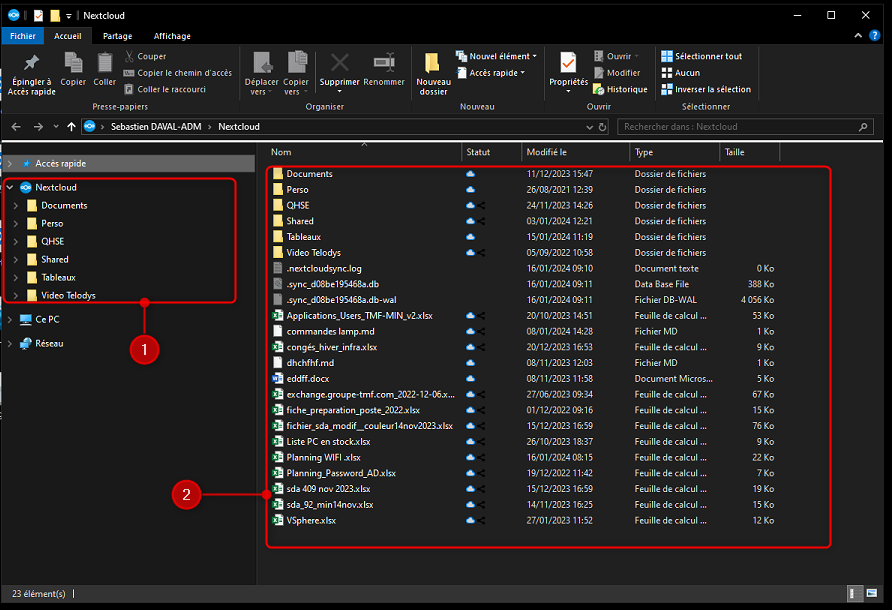
Task: Open address bar history dropdown
Action: [x=589, y=127]
